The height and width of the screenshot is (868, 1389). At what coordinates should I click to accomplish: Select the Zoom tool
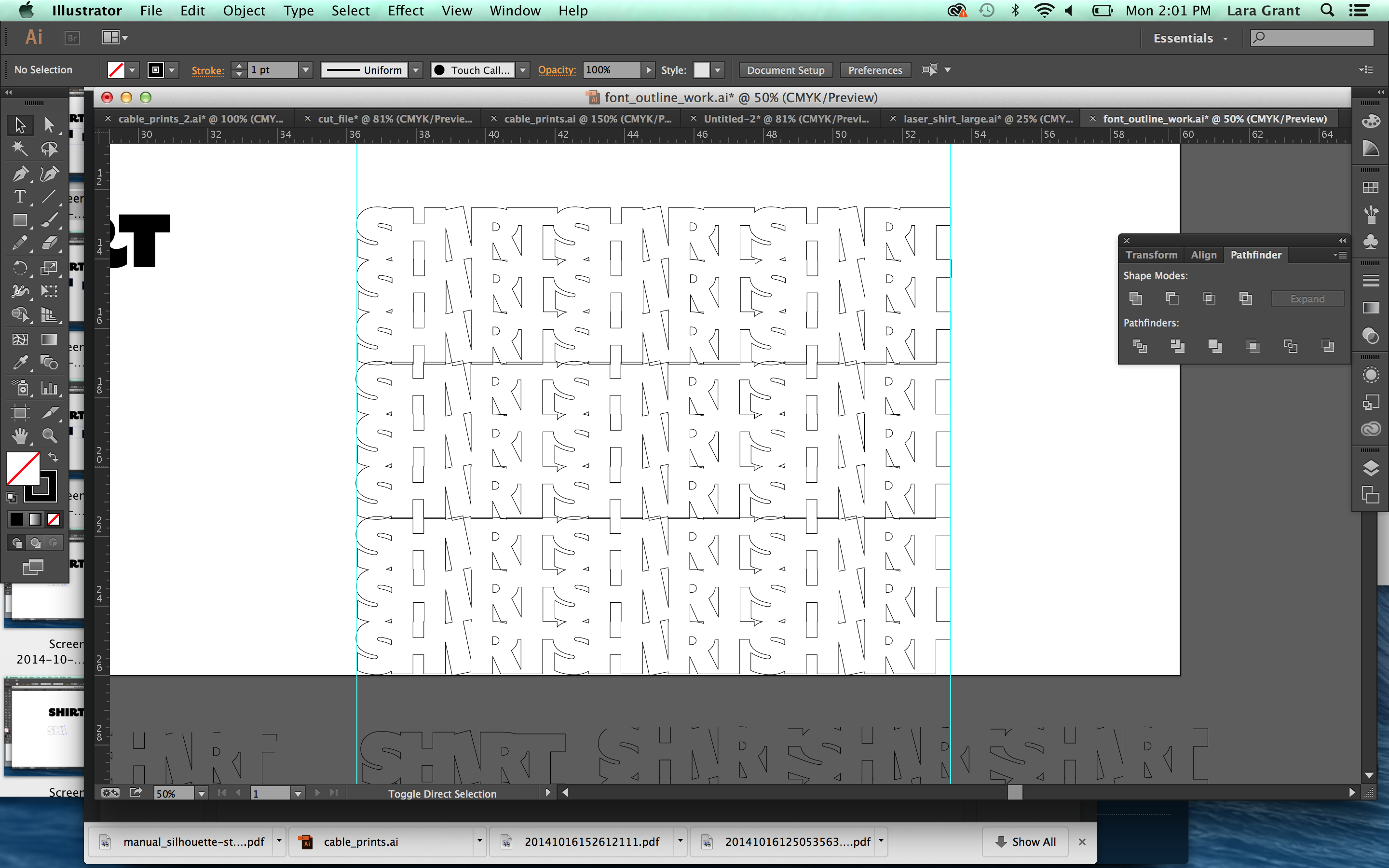[49, 436]
